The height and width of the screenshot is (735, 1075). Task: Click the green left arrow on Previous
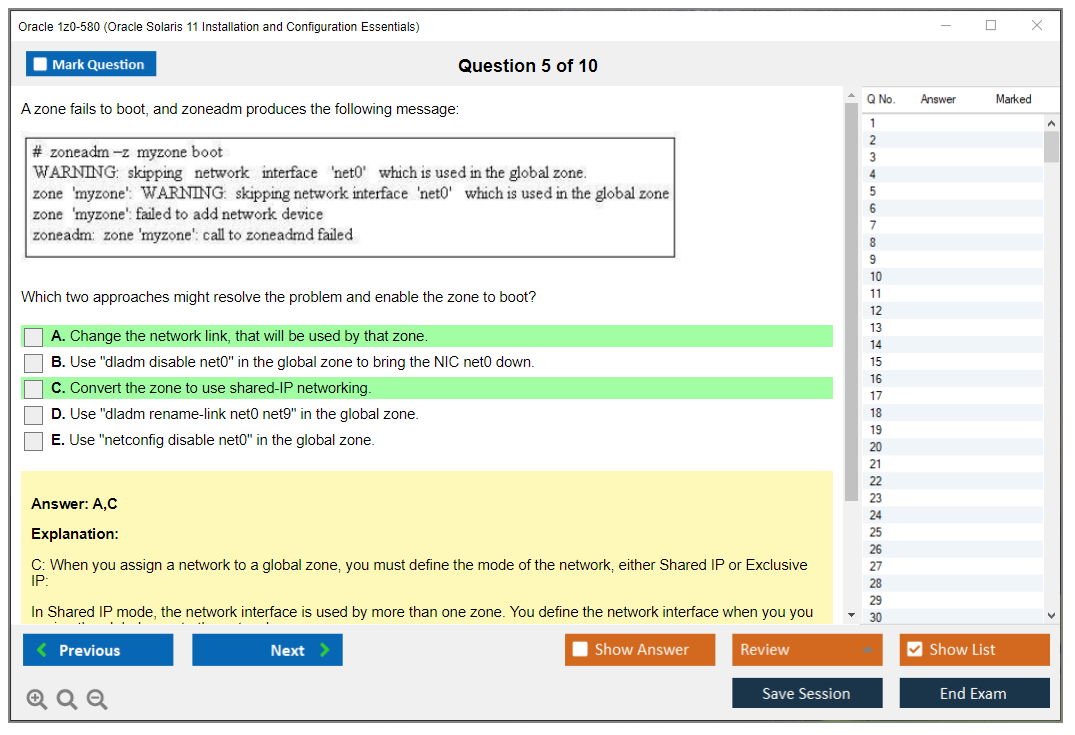[42, 650]
